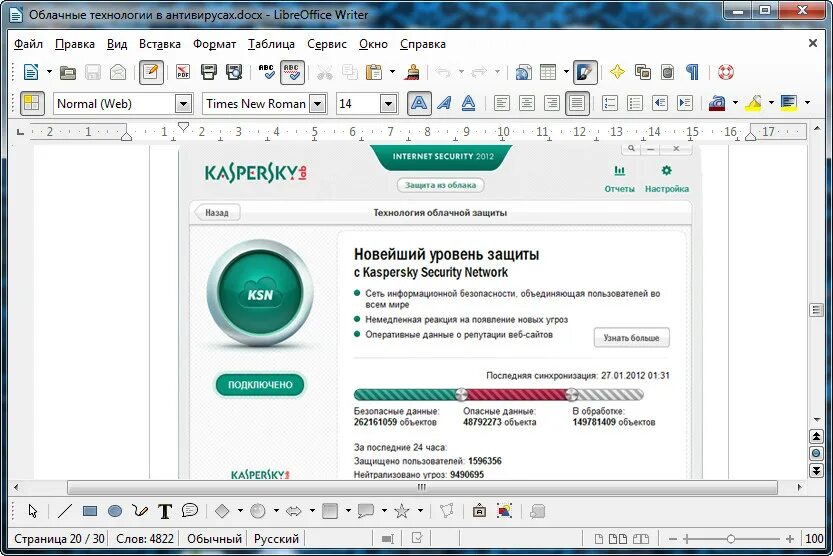Screen dimensions: 833x556
Task: Open background color dropdown arrow
Action: [808, 102]
